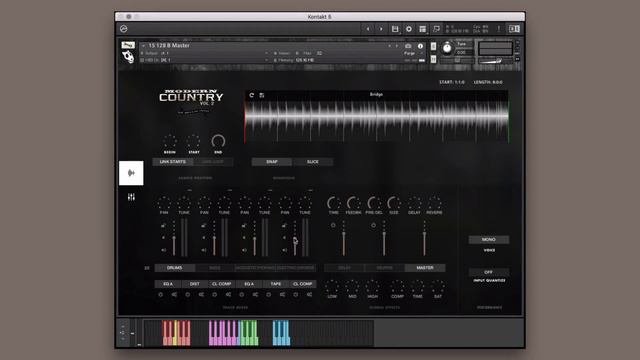Open the waveform page in the side panel
This screenshot has height=360, width=640.
[131, 173]
